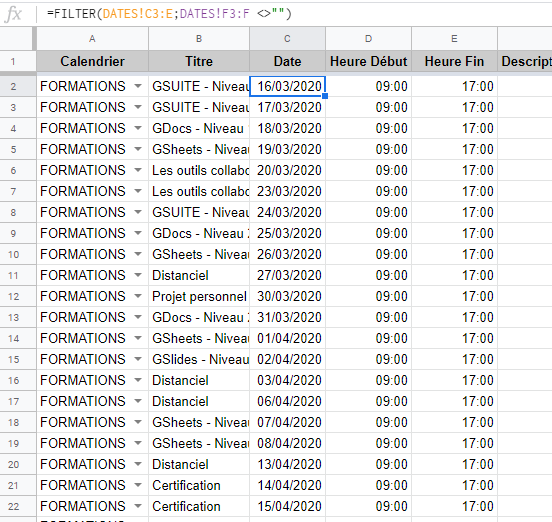The width and height of the screenshot is (552, 522).
Task: Select column C header
Action: pos(287,38)
